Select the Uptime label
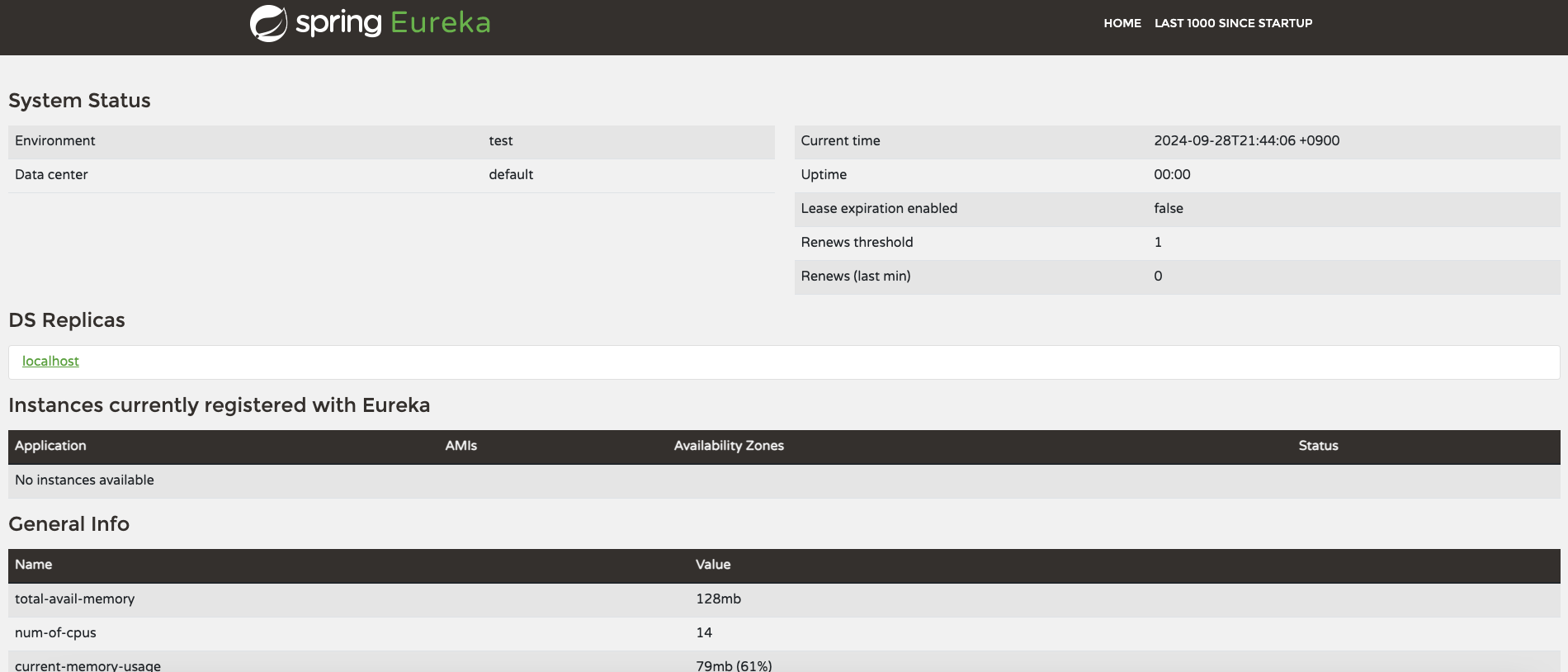 824,175
